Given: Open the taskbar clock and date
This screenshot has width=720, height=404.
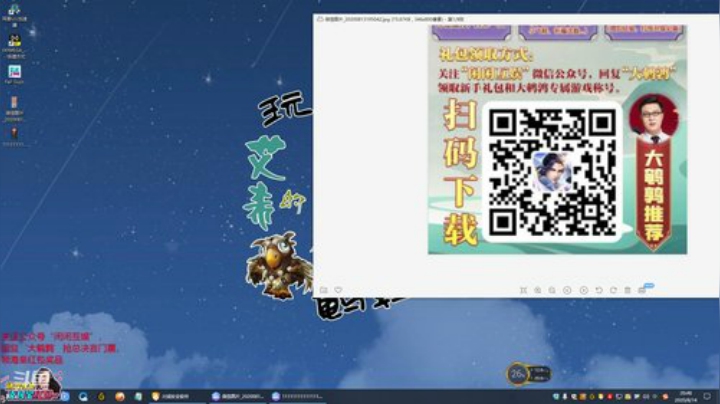Looking at the screenshot, I should coord(686,397).
